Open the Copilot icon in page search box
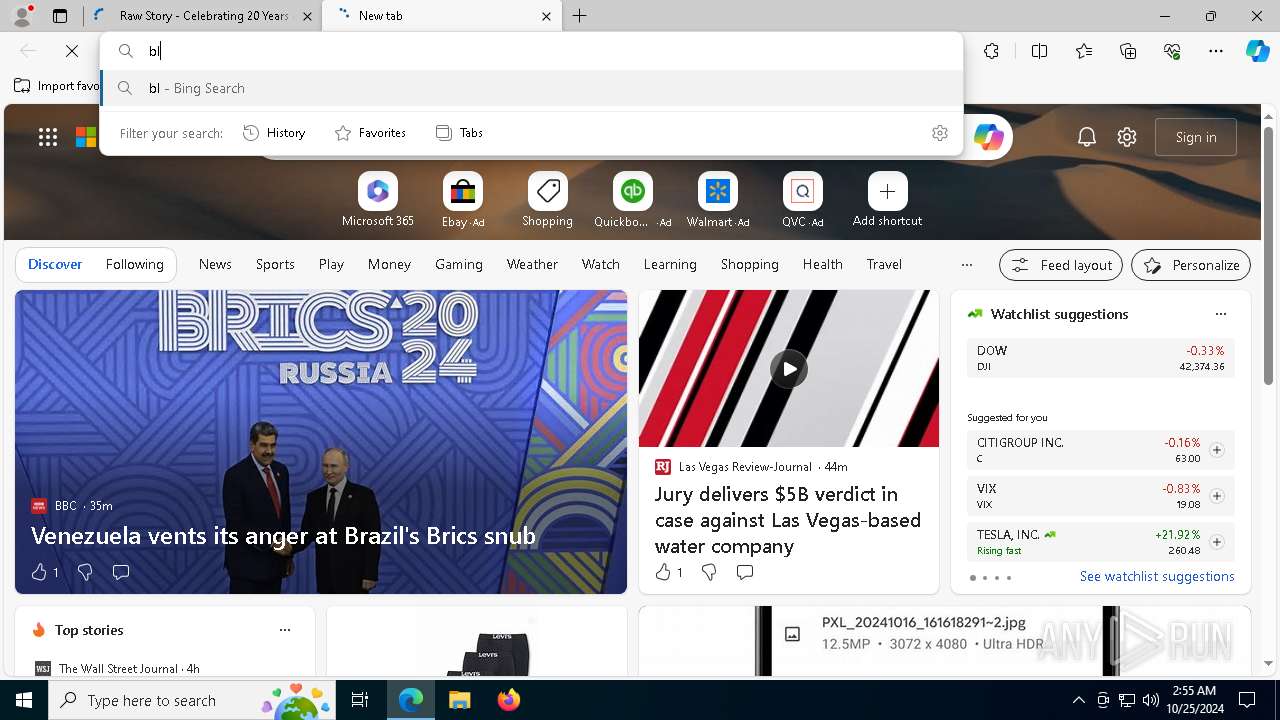Screen dimensions: 1280x720 (988, 137)
